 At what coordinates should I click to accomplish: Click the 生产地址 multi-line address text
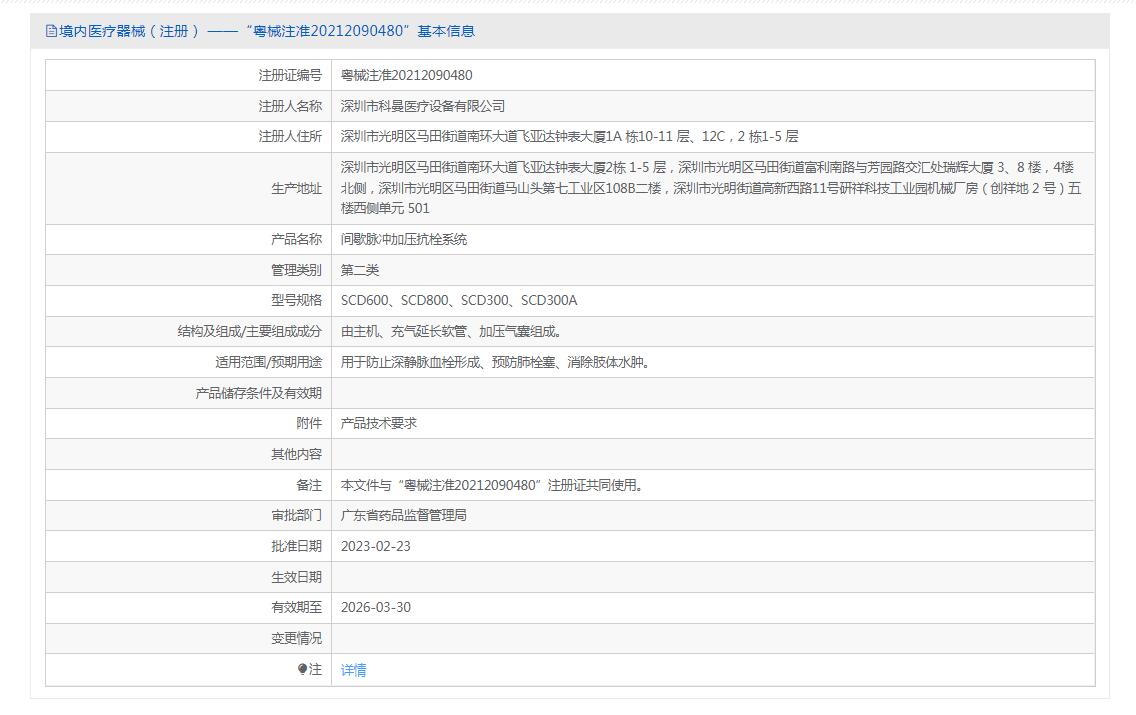711,188
